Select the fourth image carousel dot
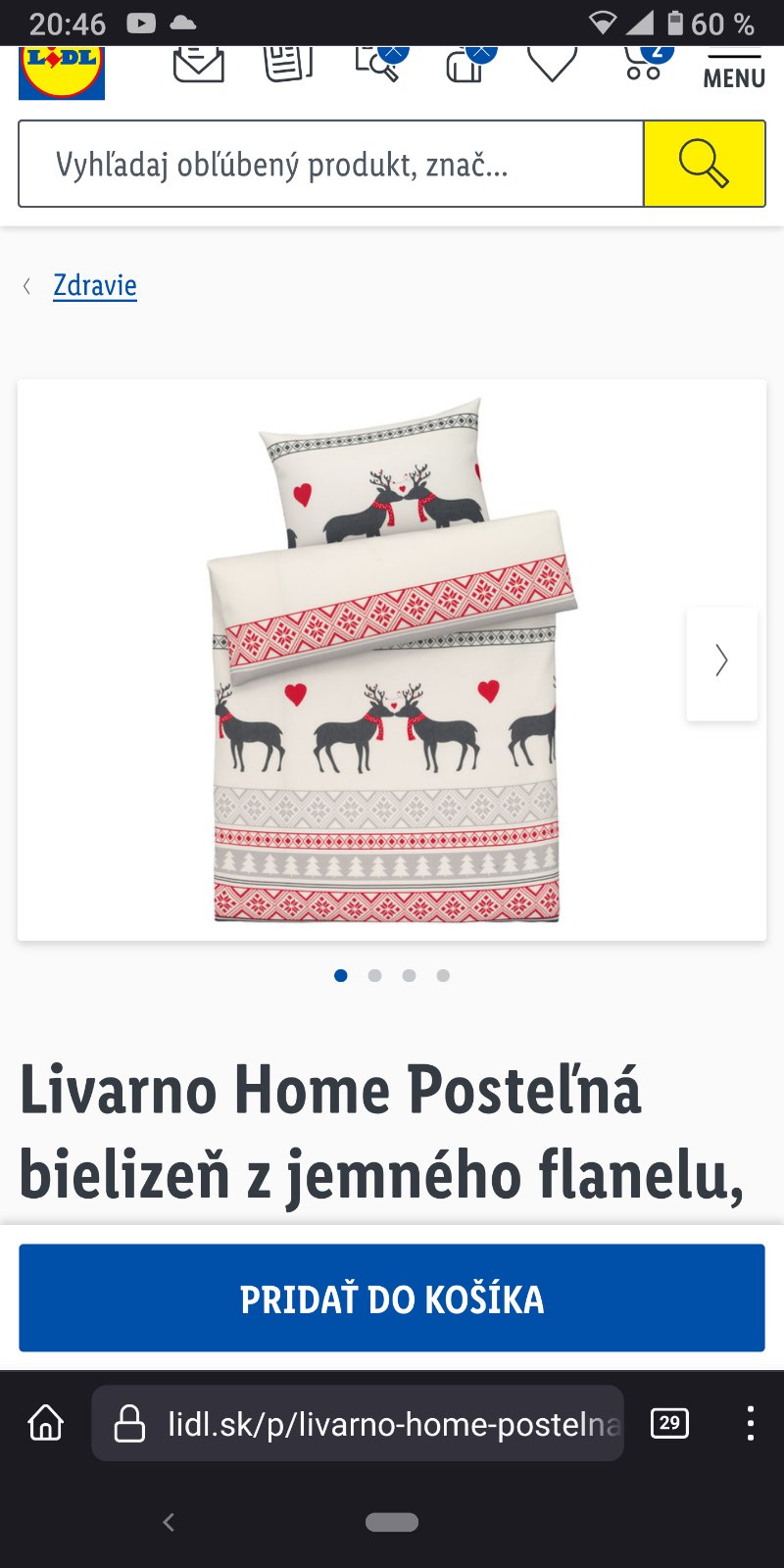This screenshot has width=784, height=1568. (x=443, y=975)
